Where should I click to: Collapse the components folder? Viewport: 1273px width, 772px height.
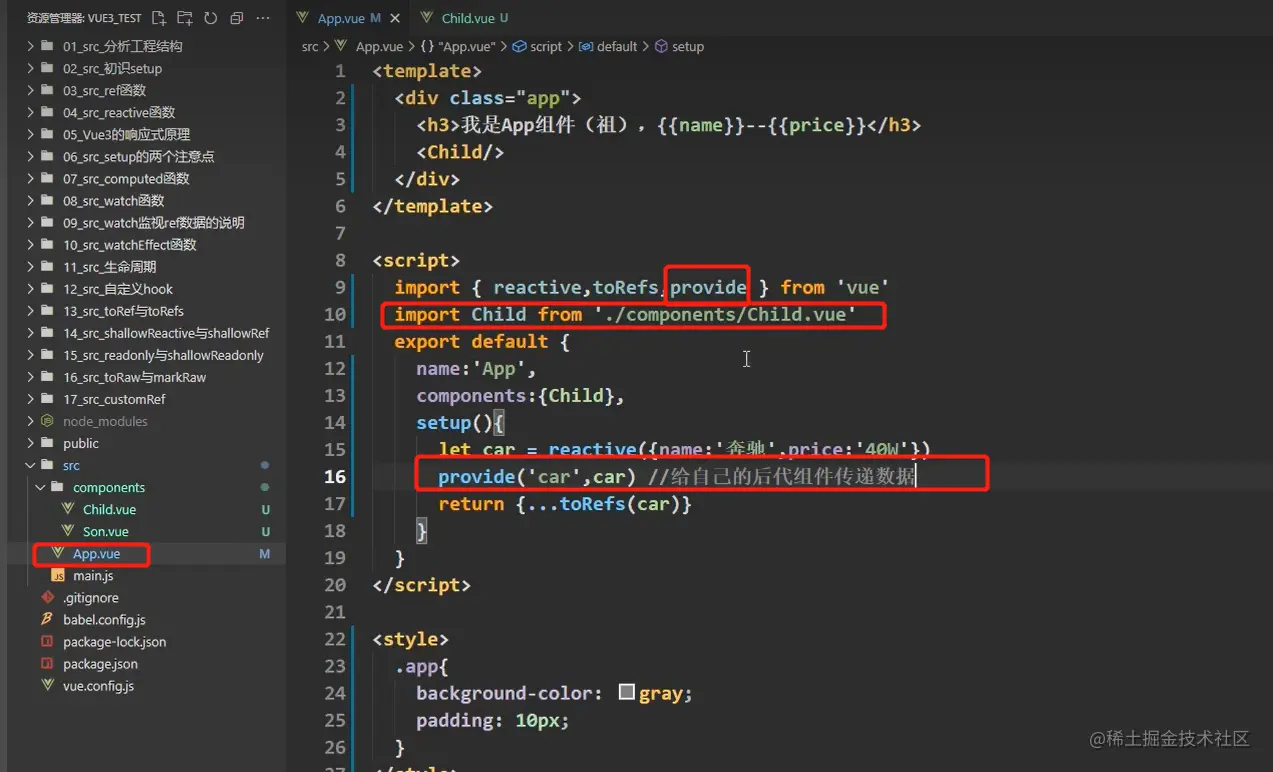pyautogui.click(x=41, y=487)
